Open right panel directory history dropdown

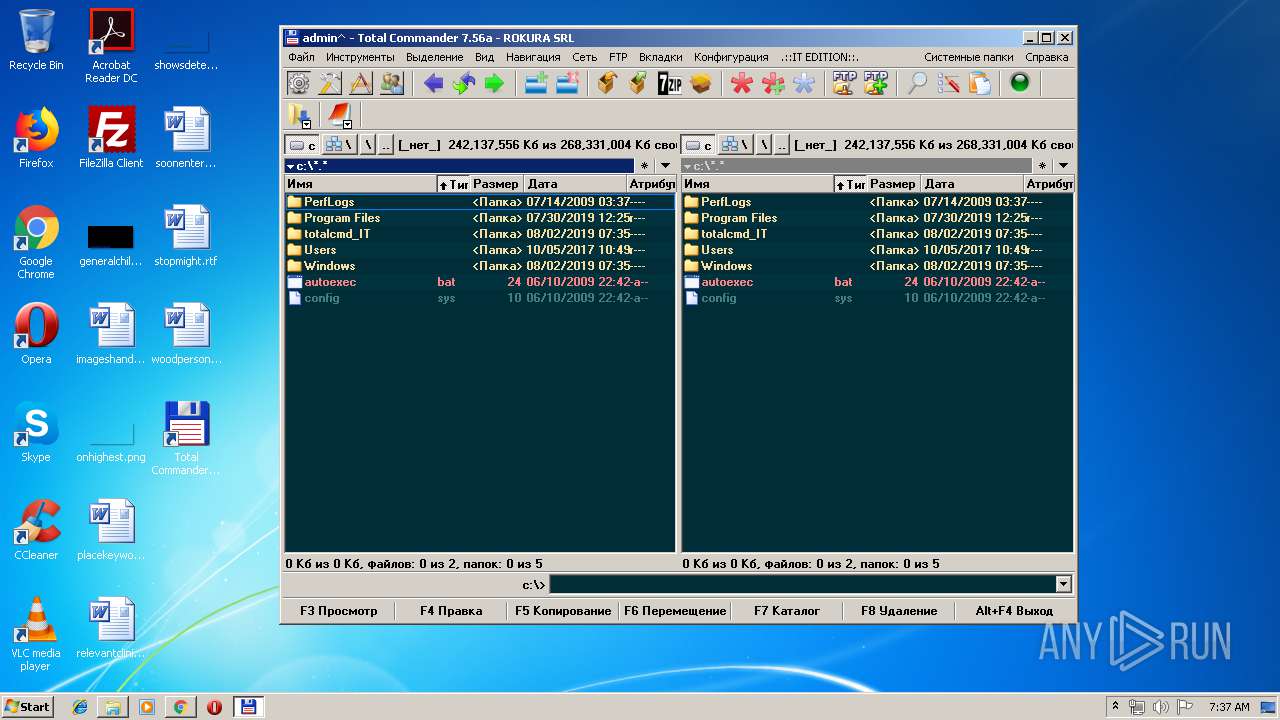click(1063, 166)
